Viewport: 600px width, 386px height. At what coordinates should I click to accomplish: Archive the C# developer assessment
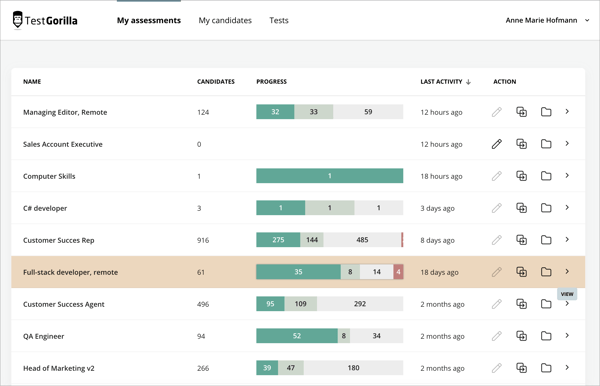(546, 208)
